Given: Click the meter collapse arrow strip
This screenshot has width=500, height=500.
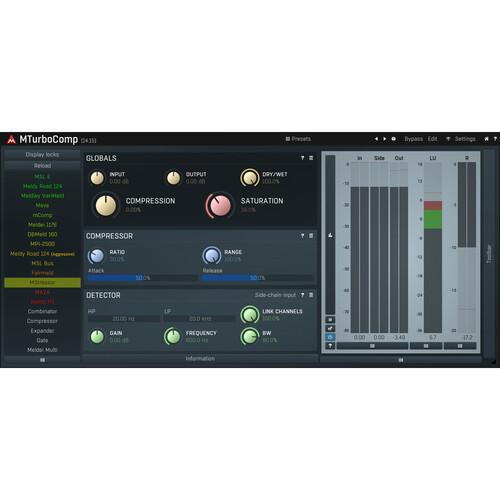Looking at the screenshot, I should tap(330, 235).
